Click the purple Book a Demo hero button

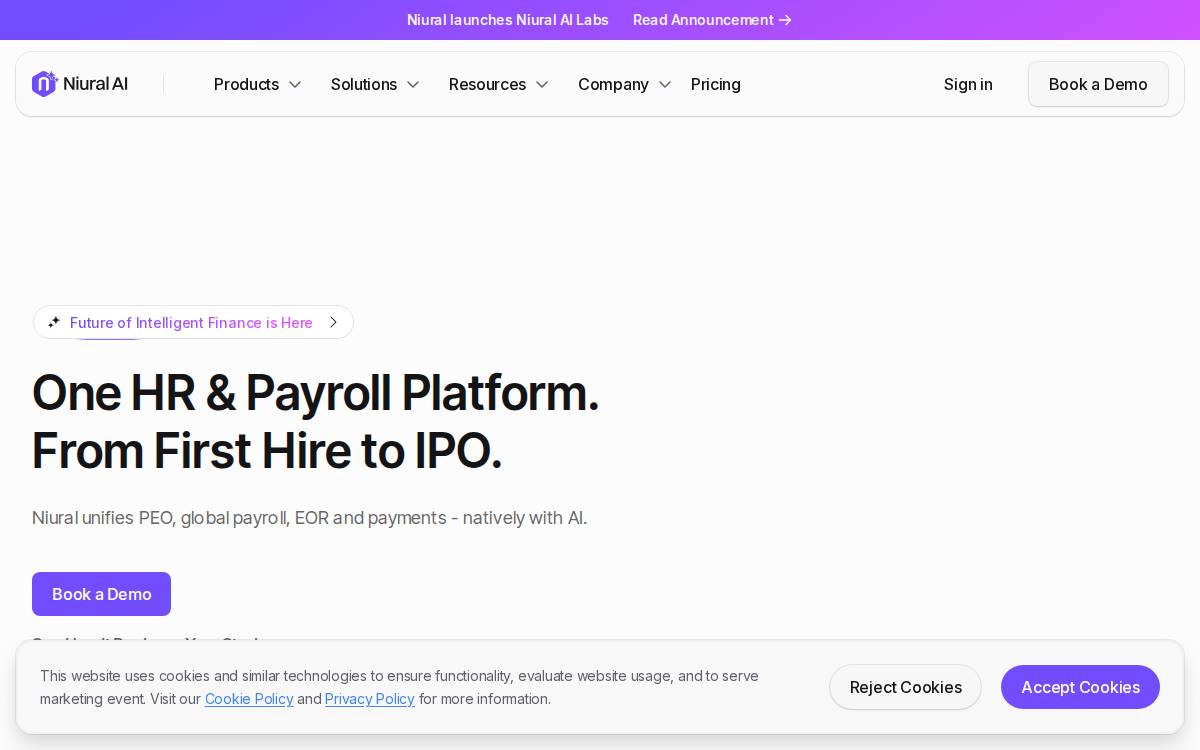tap(101, 594)
